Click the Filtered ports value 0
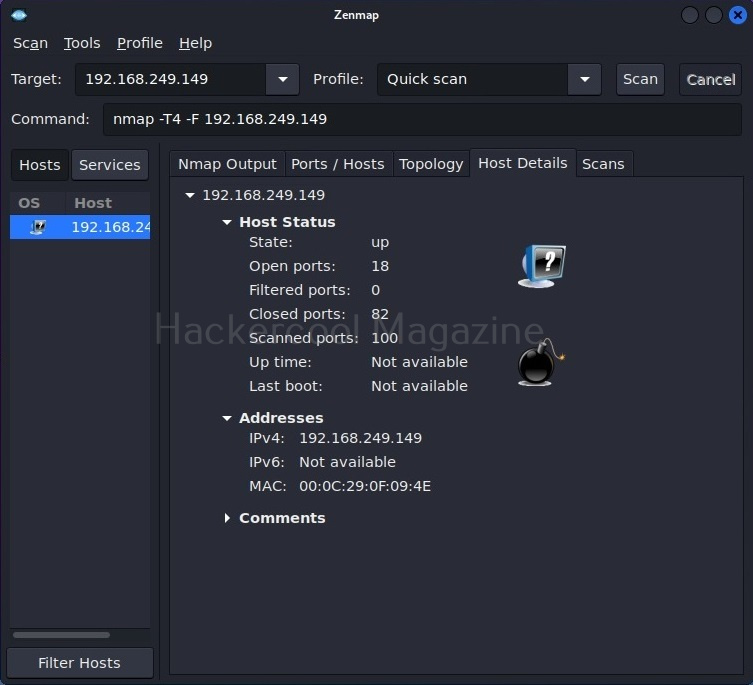This screenshot has width=753, height=685. tap(376, 290)
